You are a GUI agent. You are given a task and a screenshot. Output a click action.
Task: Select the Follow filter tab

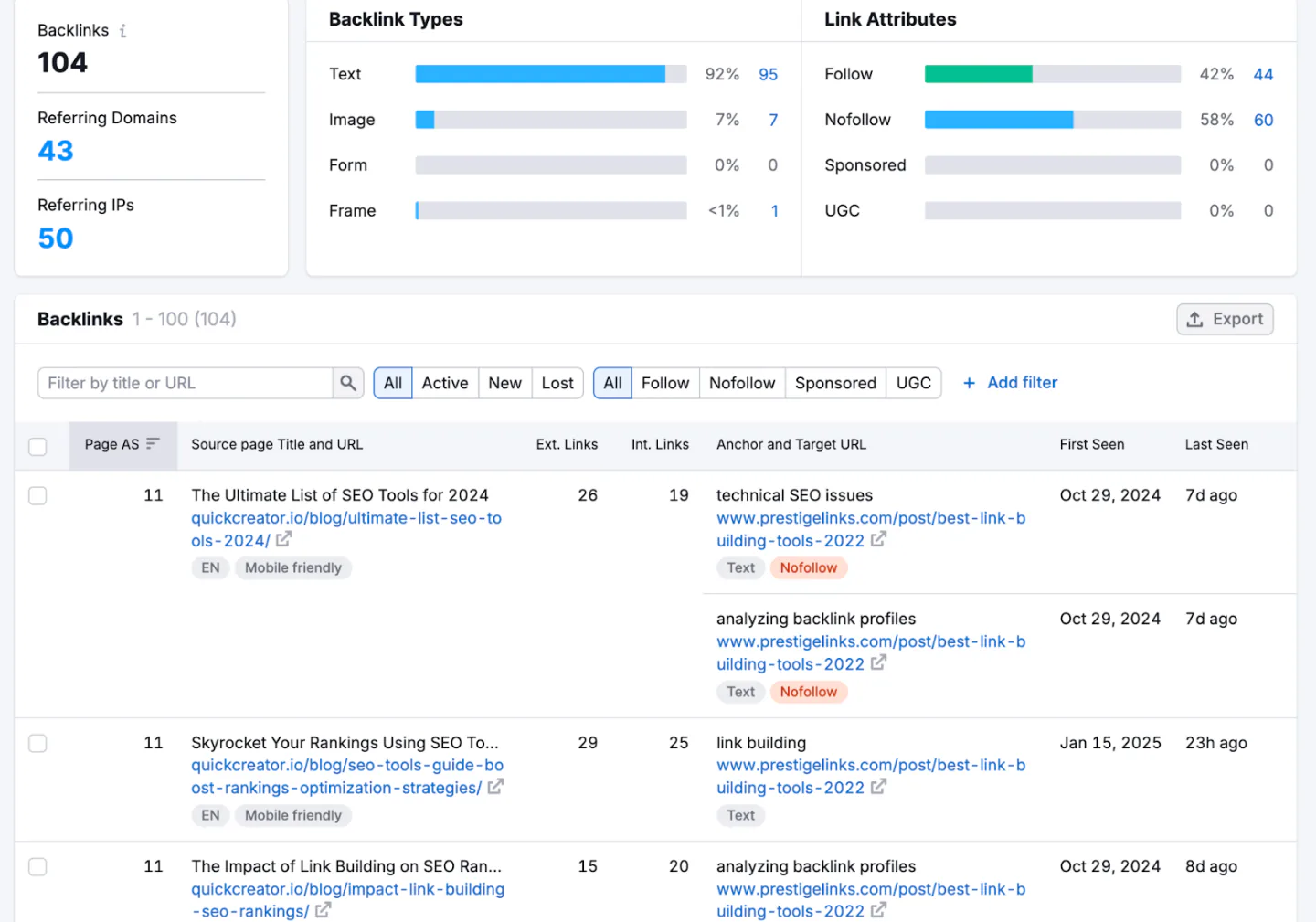665,383
